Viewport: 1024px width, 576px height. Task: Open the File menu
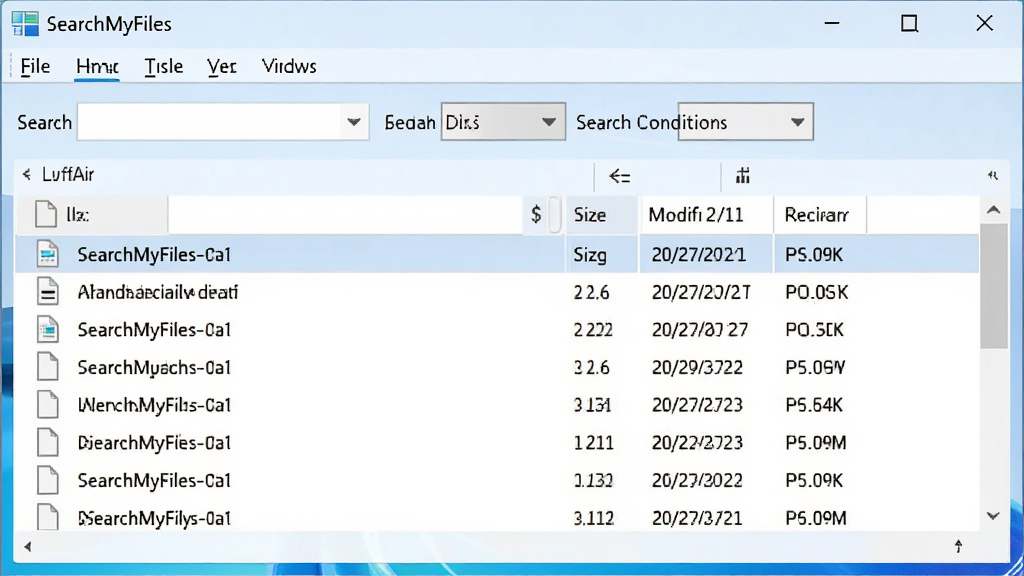pyautogui.click(x=35, y=67)
